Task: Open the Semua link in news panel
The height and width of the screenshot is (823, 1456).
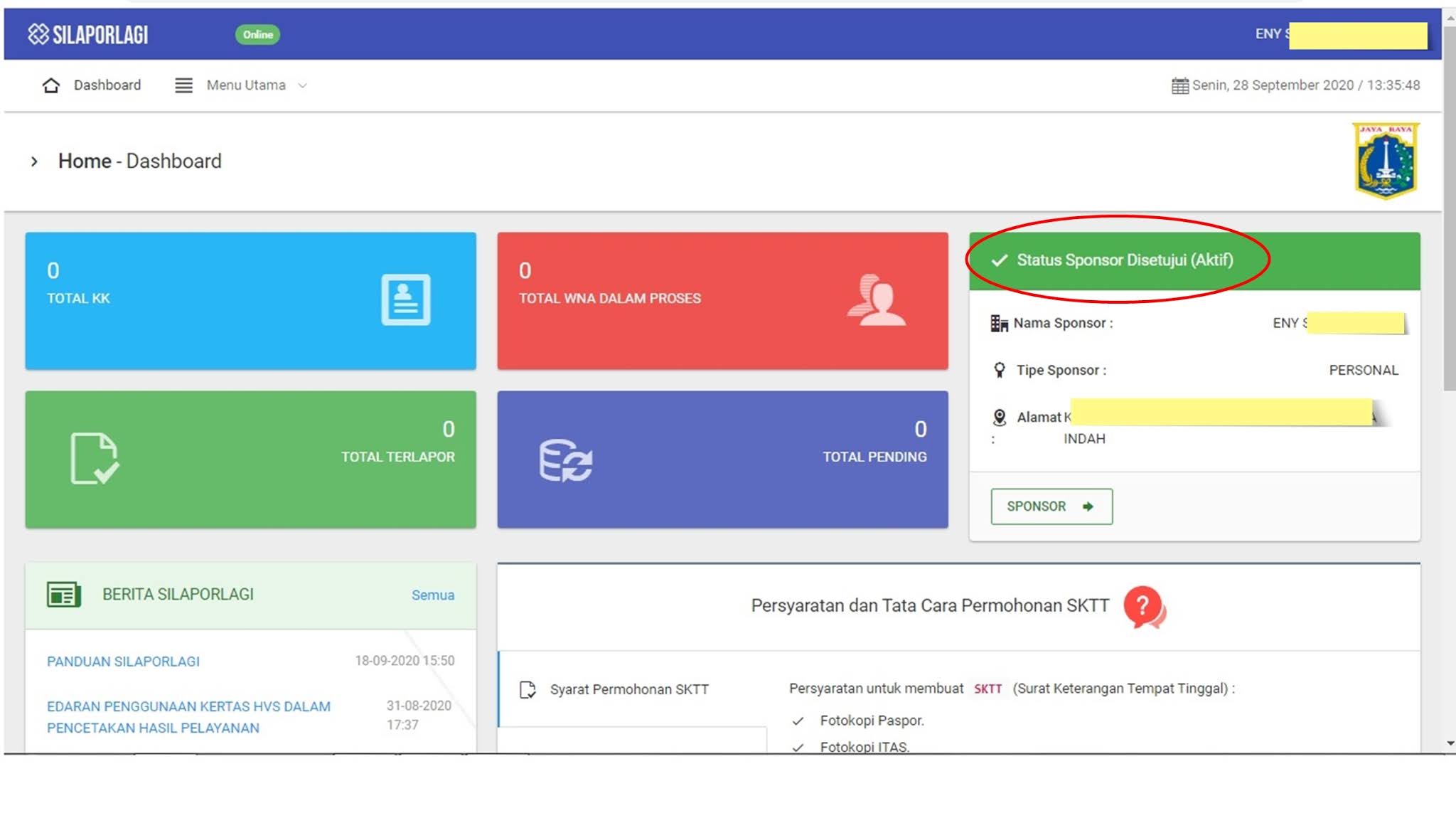Action: [432, 595]
